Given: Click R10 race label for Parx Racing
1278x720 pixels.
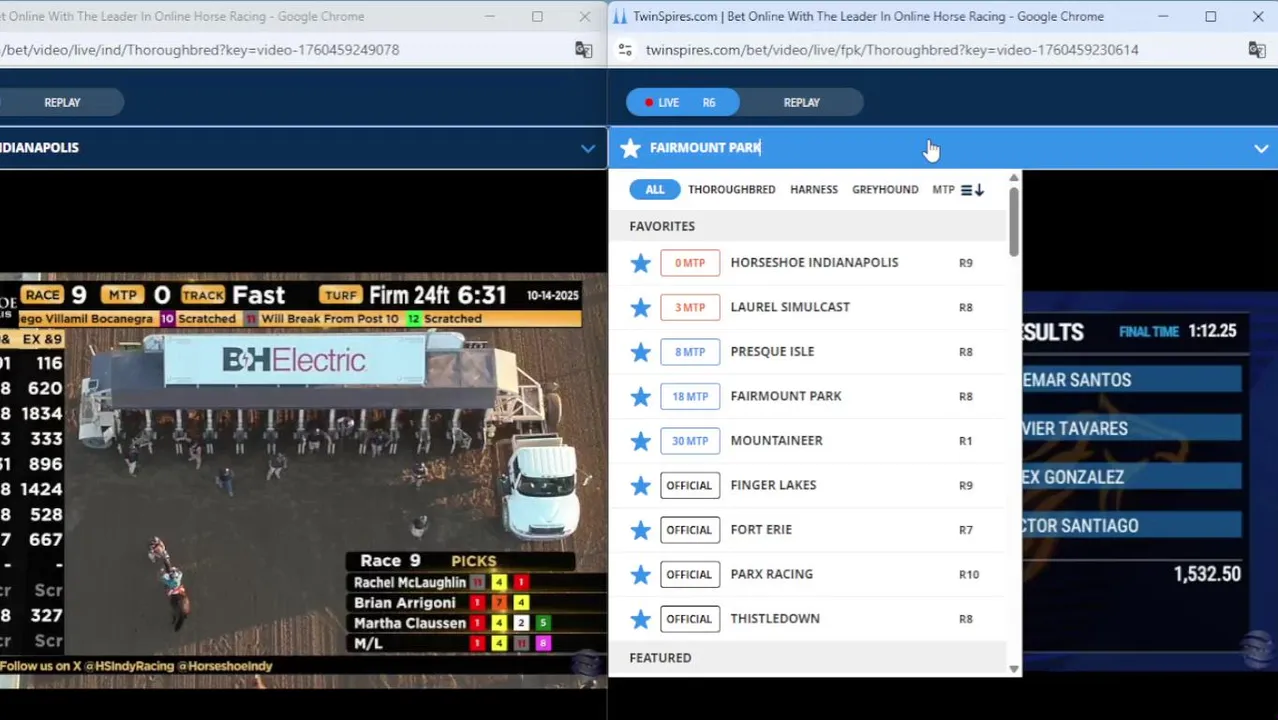Looking at the screenshot, I should point(968,574).
